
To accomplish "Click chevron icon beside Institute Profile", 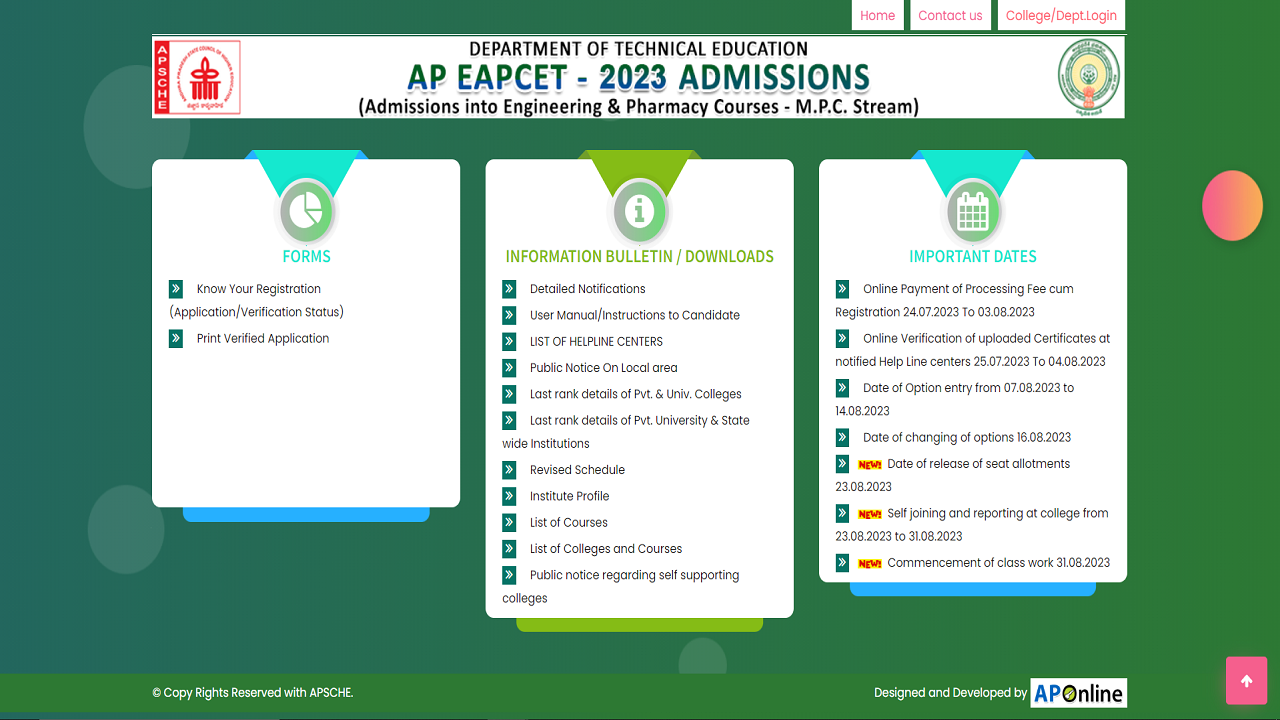I will click(x=509, y=496).
